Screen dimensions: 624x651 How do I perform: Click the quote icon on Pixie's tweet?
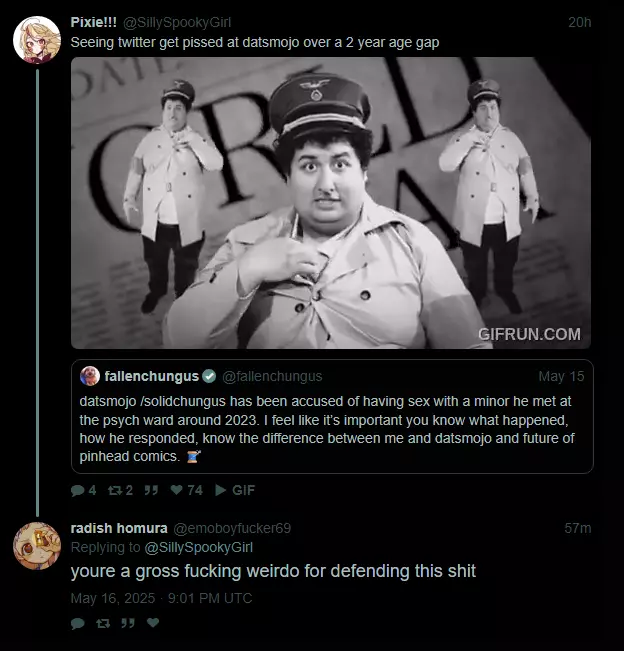tap(151, 490)
